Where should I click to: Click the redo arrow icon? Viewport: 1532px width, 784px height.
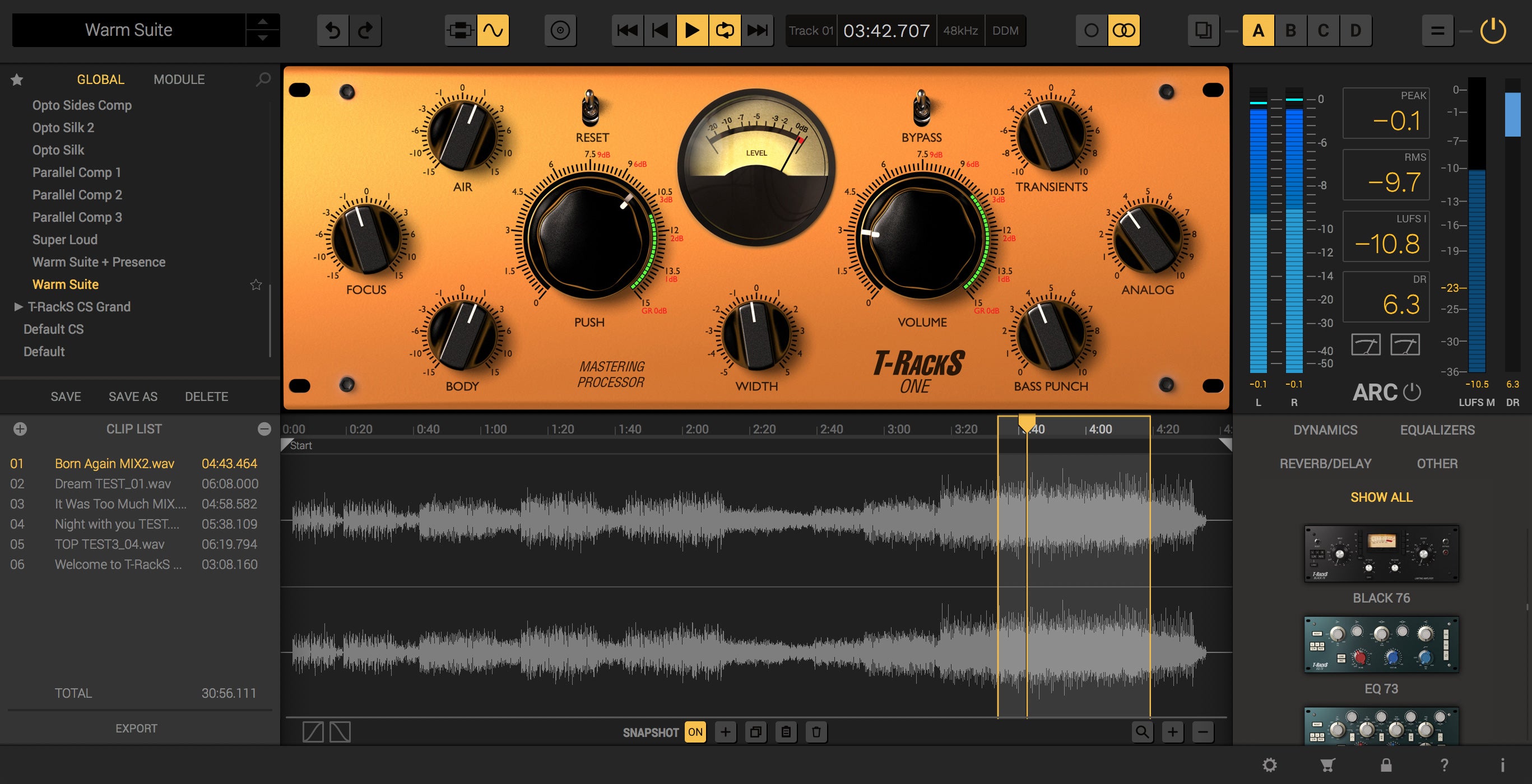click(x=366, y=30)
